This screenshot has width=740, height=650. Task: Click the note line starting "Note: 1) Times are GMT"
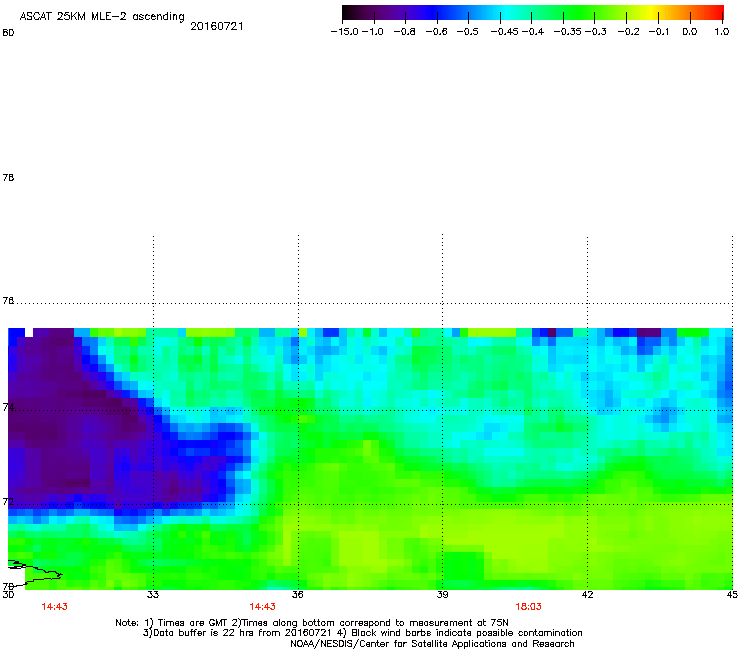pyautogui.click(x=312, y=623)
